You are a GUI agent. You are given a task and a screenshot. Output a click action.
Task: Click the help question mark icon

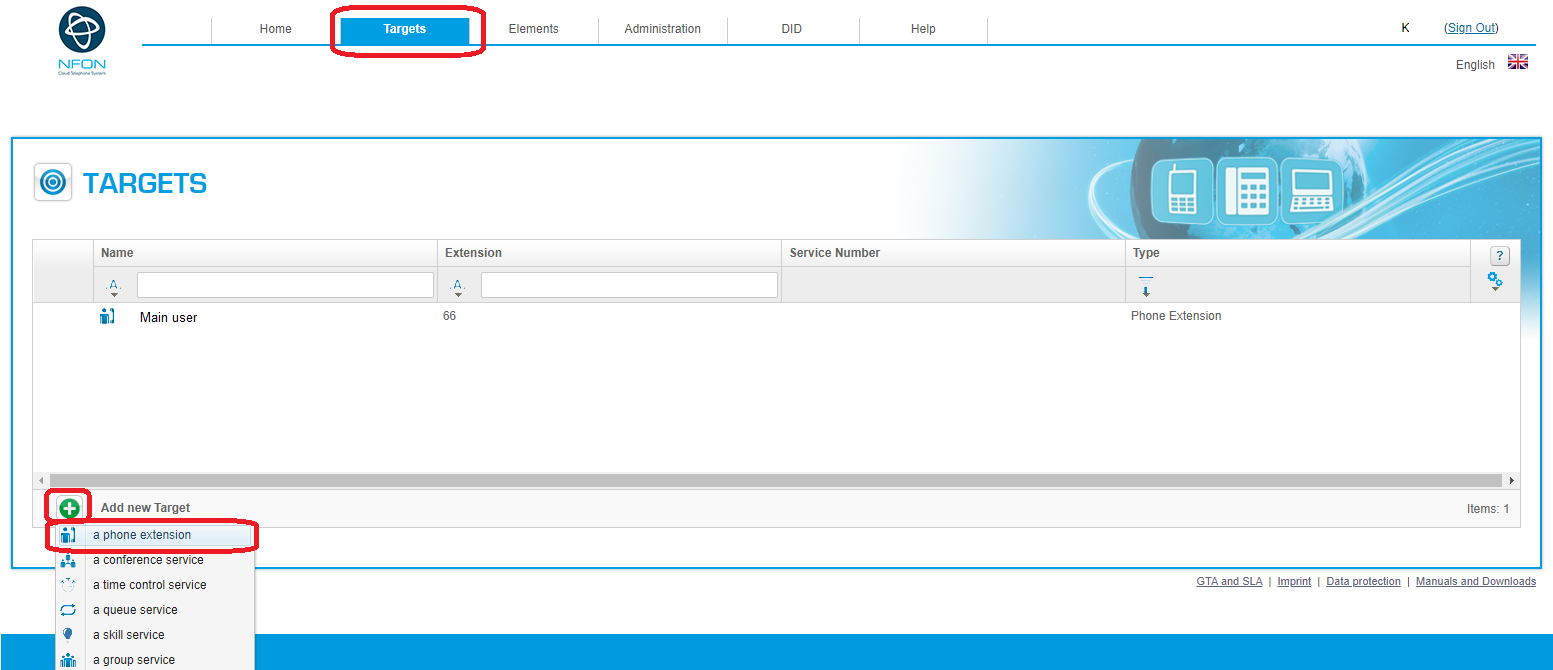click(1499, 256)
